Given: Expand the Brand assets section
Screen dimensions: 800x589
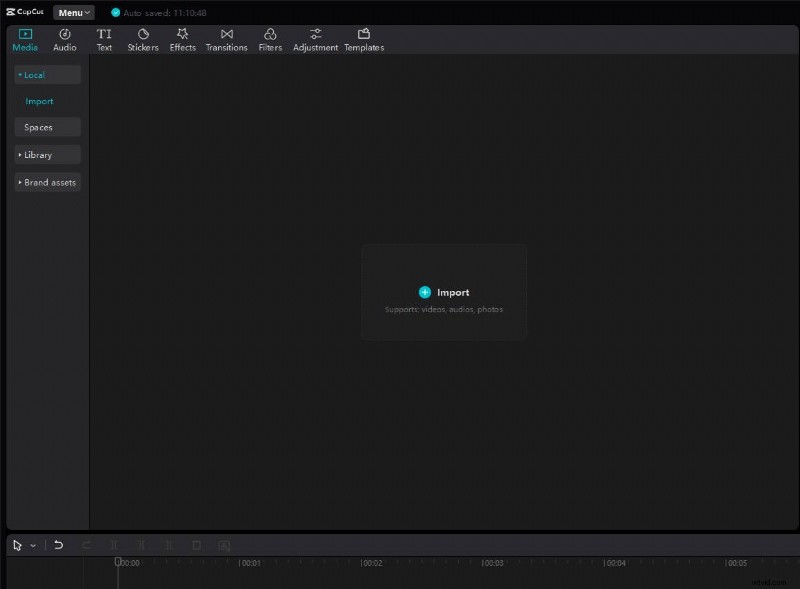Looking at the screenshot, I should coord(46,182).
